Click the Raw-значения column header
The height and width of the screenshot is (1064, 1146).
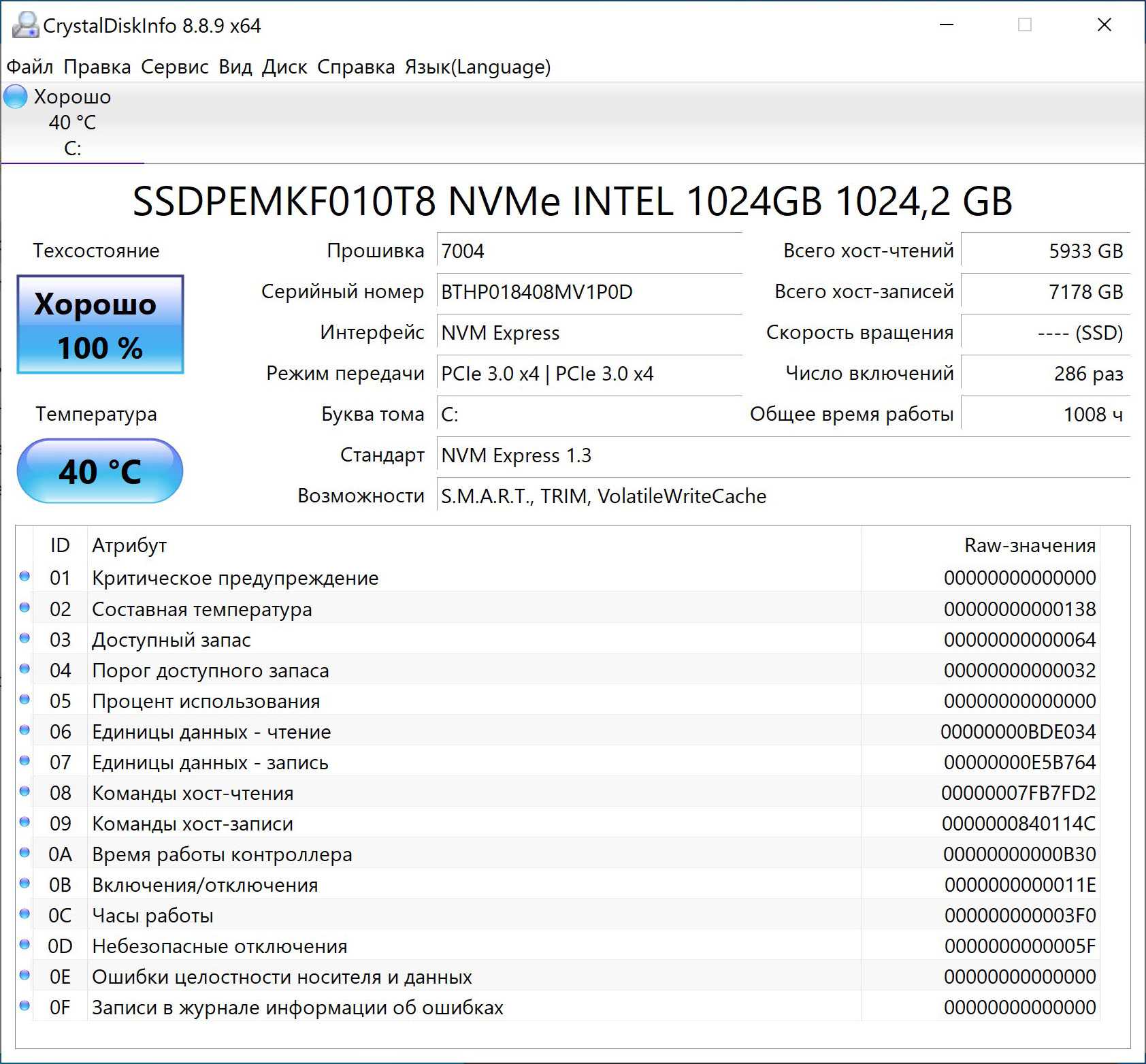[x=1029, y=545]
